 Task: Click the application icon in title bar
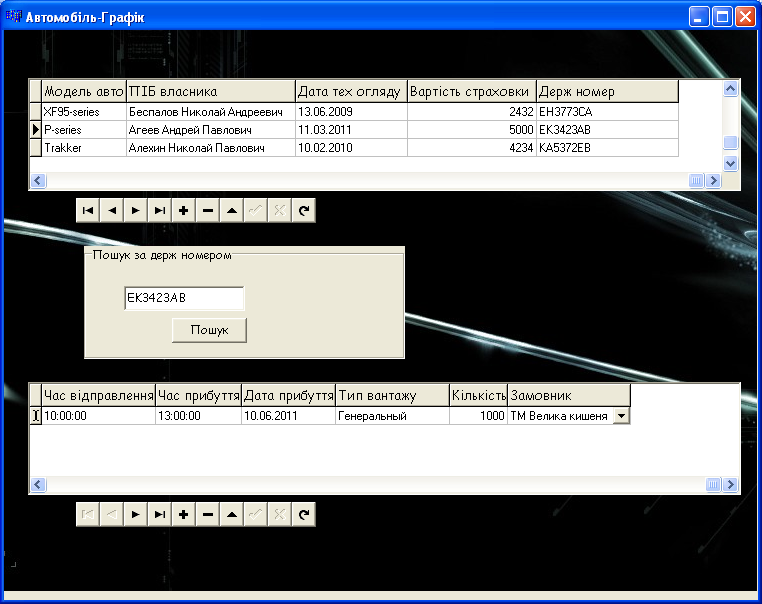coord(14,17)
